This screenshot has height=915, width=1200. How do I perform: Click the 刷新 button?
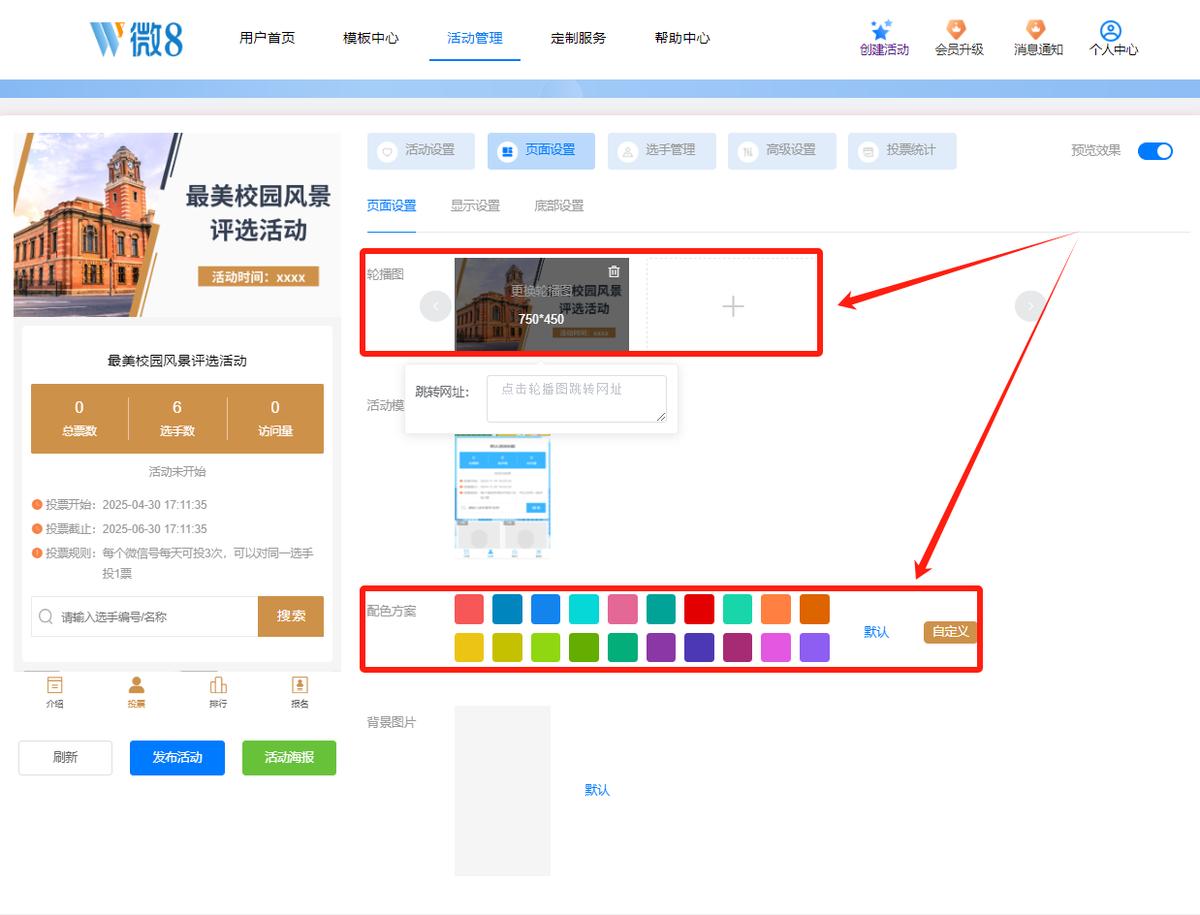65,758
